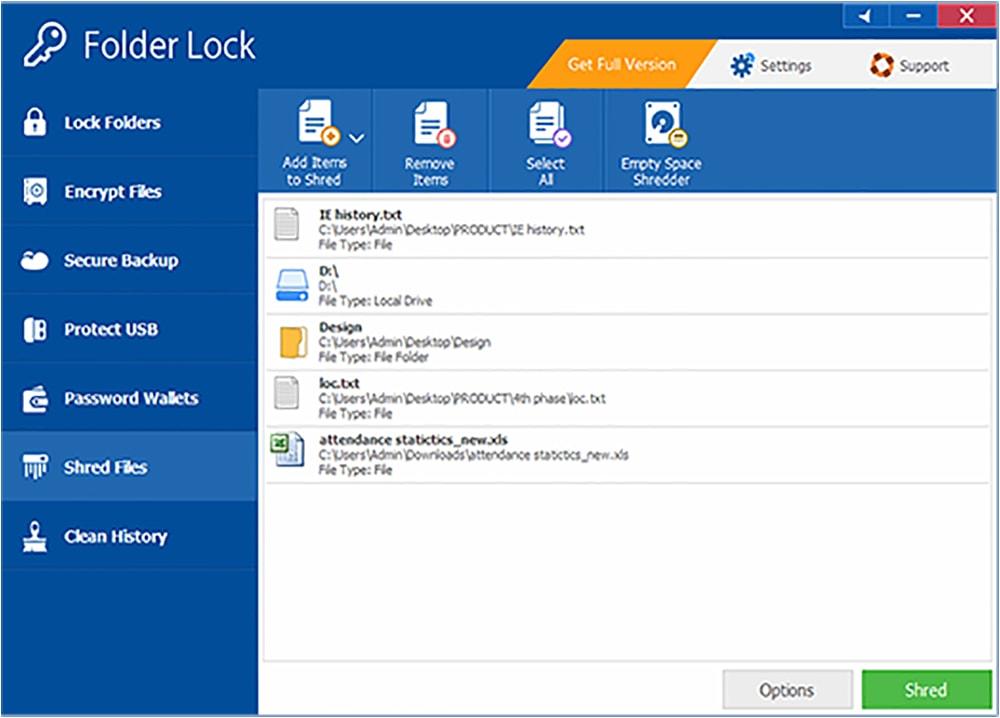Open Password Wallets wallet icon
The width and height of the screenshot is (1000, 718).
pyautogui.click(x=35, y=399)
